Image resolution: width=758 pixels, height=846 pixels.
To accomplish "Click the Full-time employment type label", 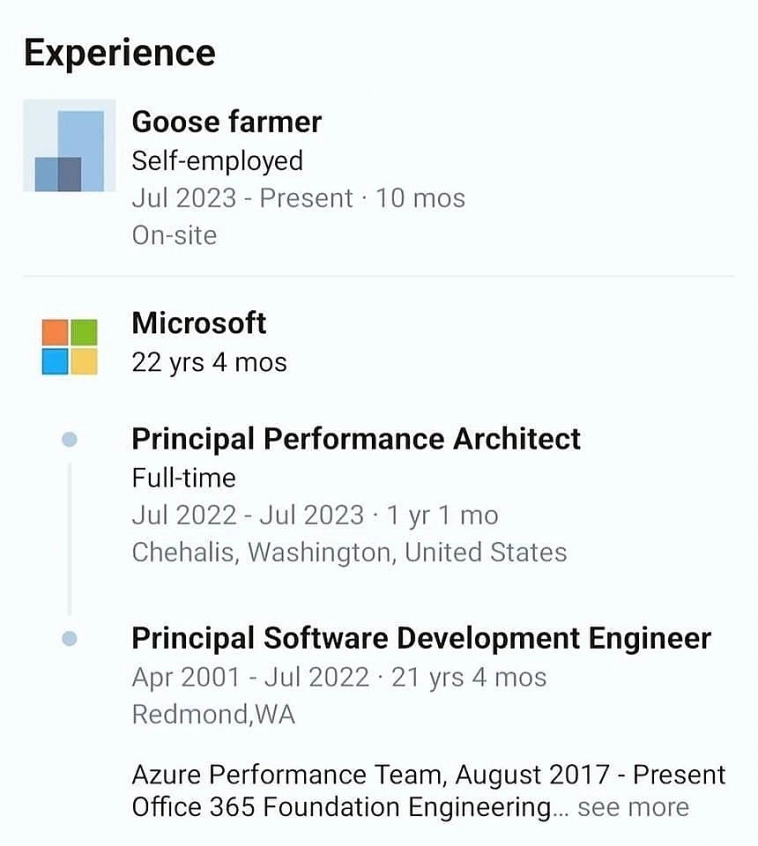I will point(184,477).
